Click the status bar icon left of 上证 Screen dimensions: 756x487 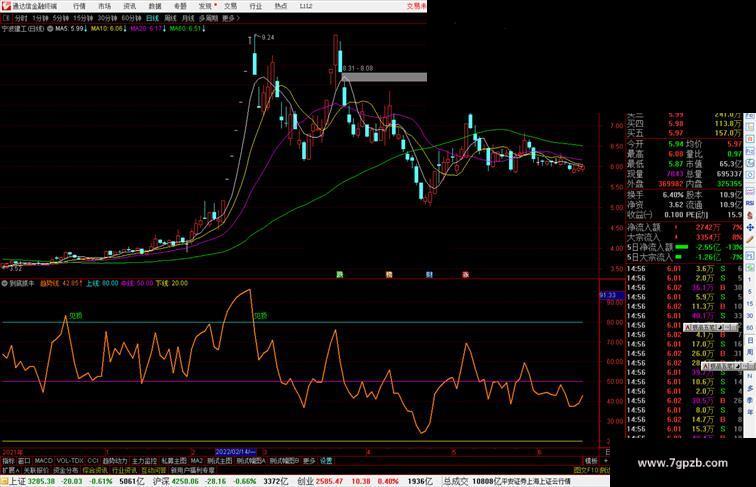click(4, 481)
